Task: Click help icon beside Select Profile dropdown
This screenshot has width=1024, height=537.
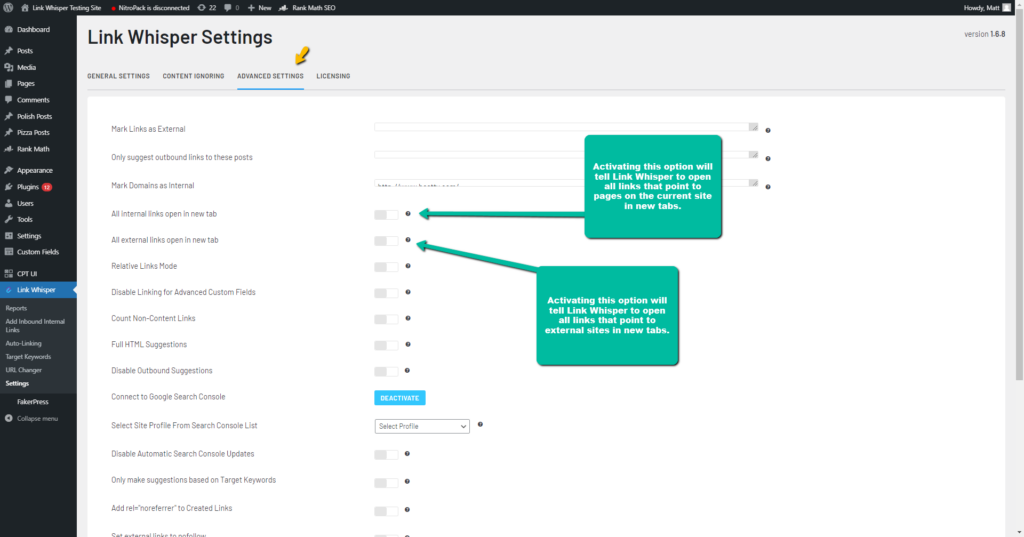Action: pyautogui.click(x=480, y=425)
